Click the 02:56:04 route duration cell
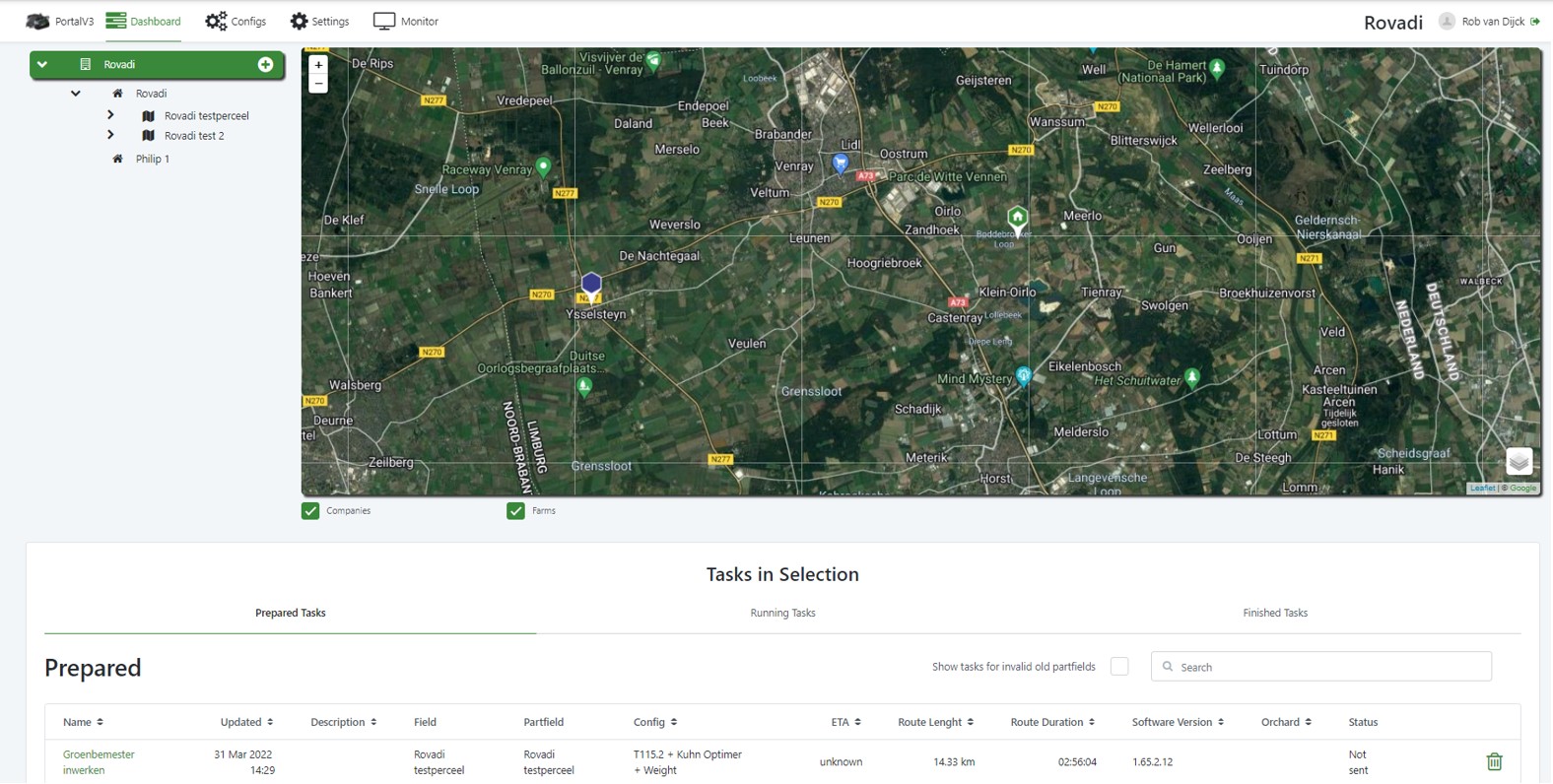Viewport: 1553px width, 784px height. click(1077, 762)
